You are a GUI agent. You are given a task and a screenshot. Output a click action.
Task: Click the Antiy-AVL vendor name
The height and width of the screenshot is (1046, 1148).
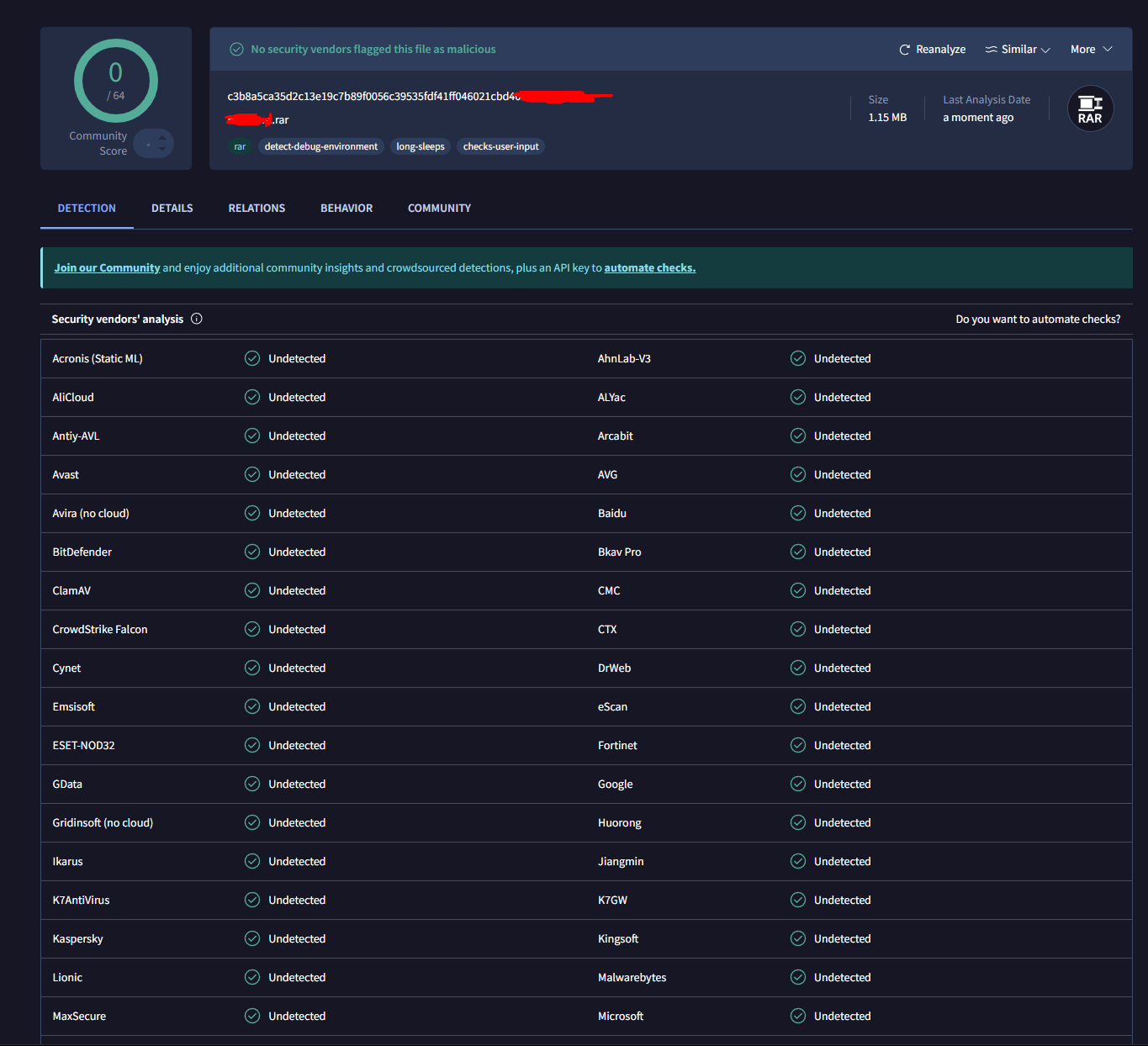(76, 436)
